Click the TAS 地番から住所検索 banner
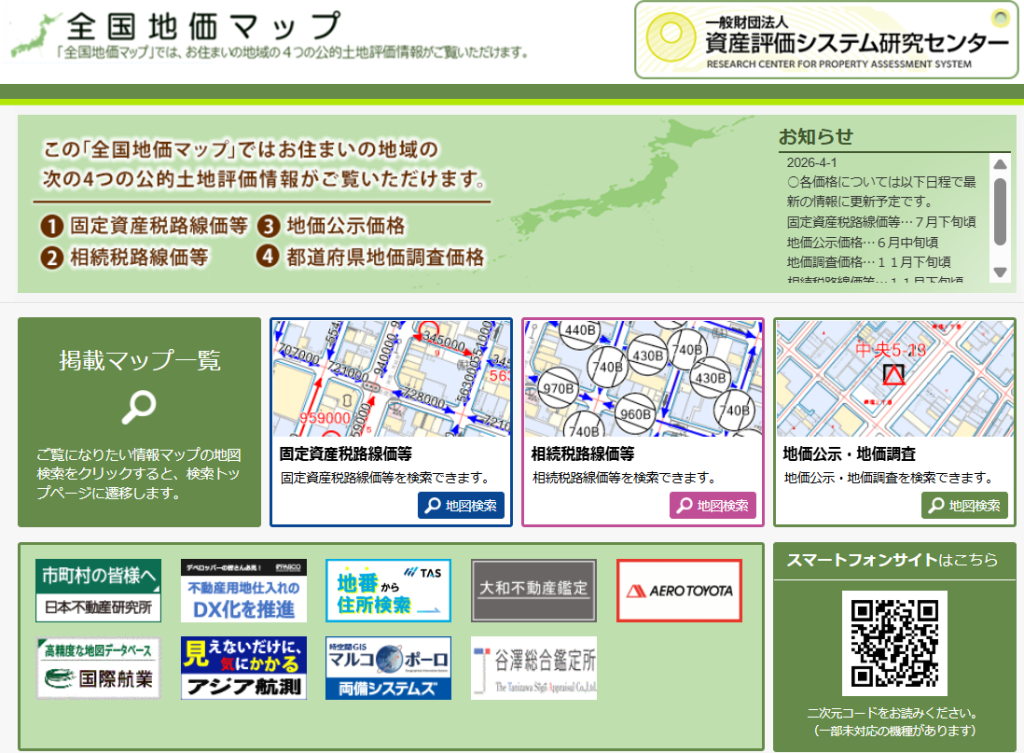The width and height of the screenshot is (1024, 753). coord(388,590)
